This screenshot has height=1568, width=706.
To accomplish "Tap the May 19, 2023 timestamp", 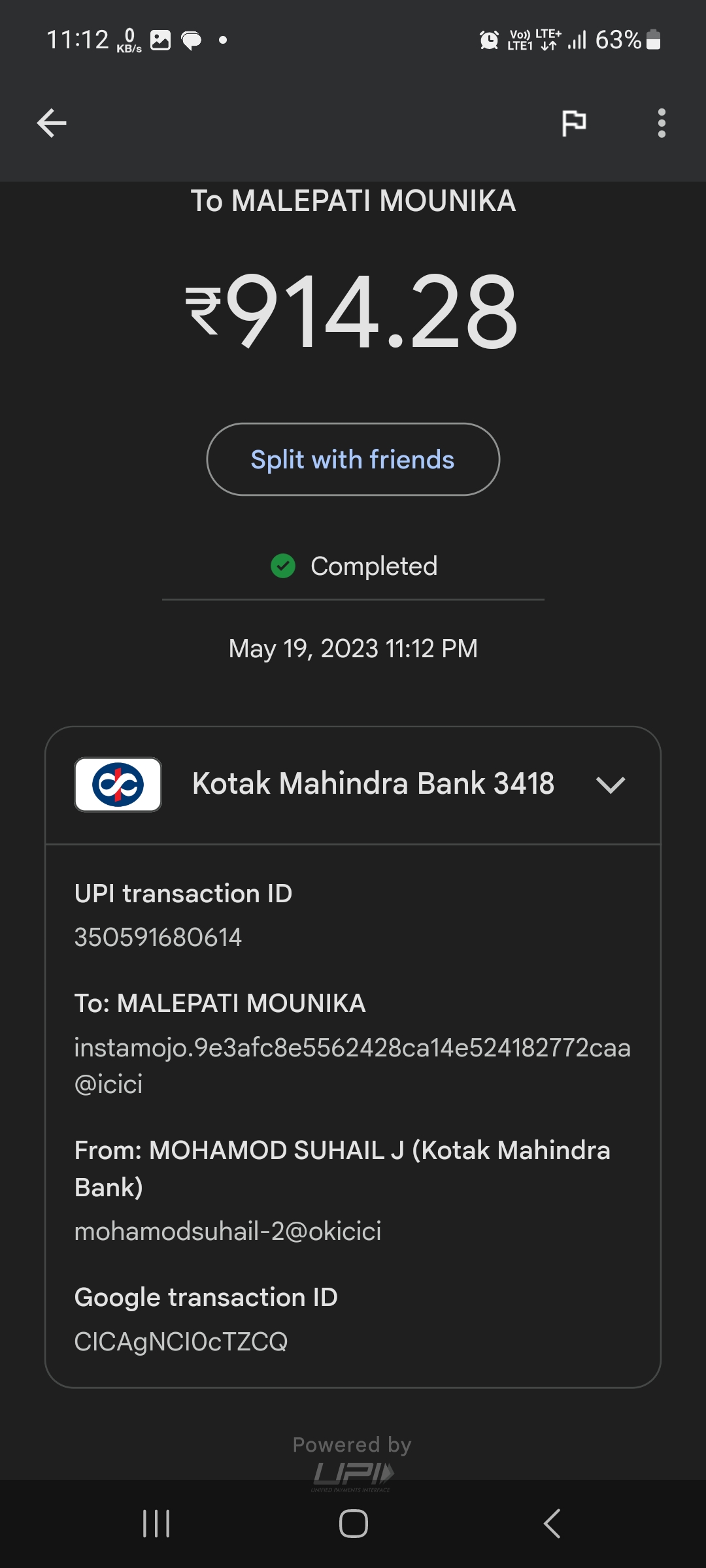I will (353, 649).
